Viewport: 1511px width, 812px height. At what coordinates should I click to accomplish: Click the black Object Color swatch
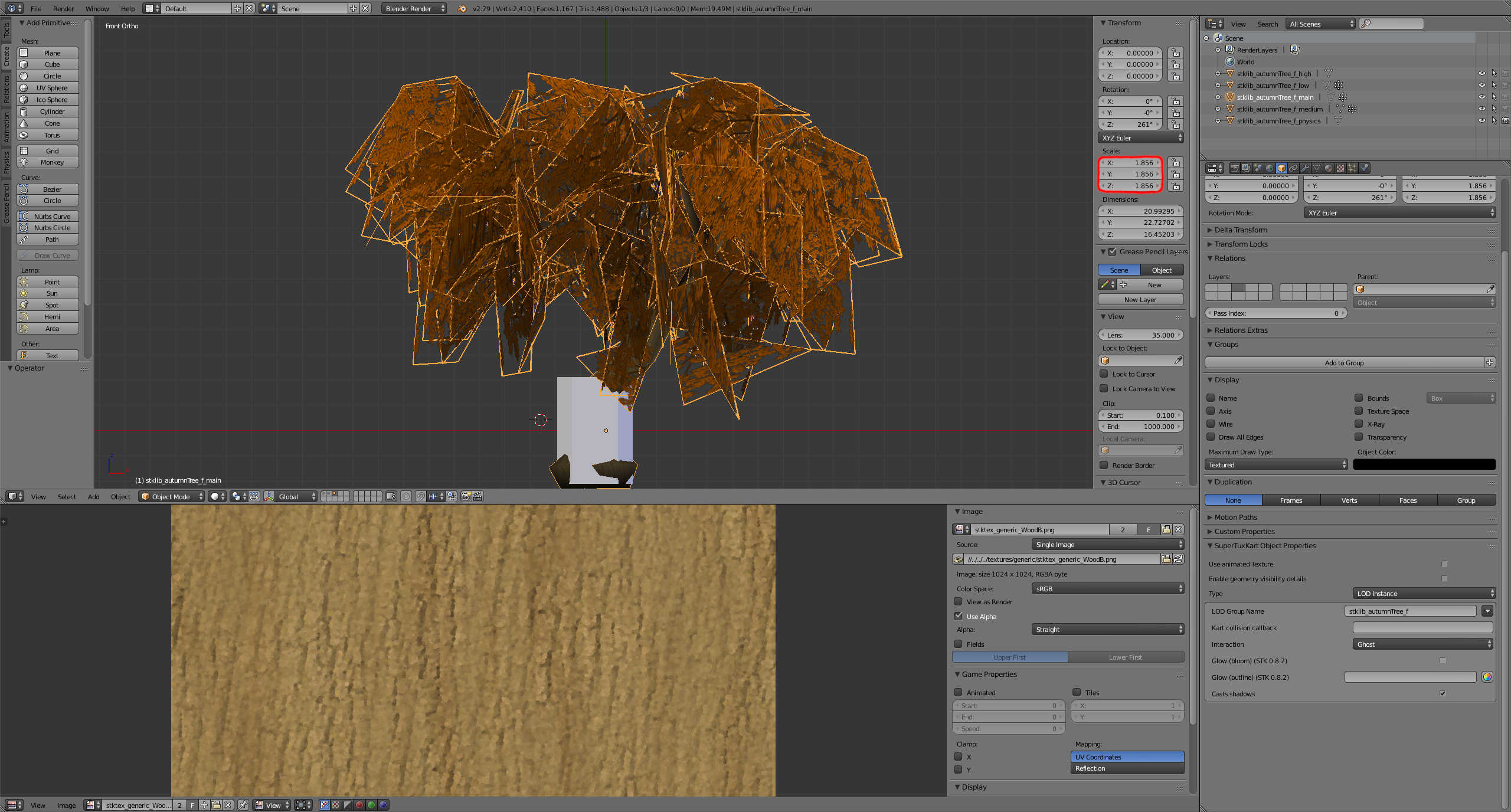pyautogui.click(x=1424, y=464)
